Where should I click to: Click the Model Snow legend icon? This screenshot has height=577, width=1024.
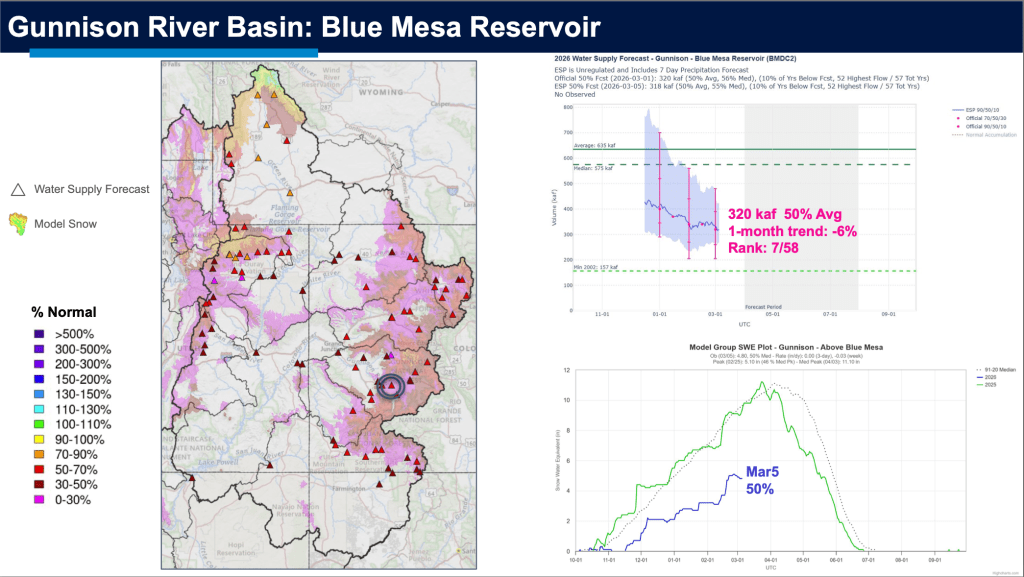coord(17,222)
